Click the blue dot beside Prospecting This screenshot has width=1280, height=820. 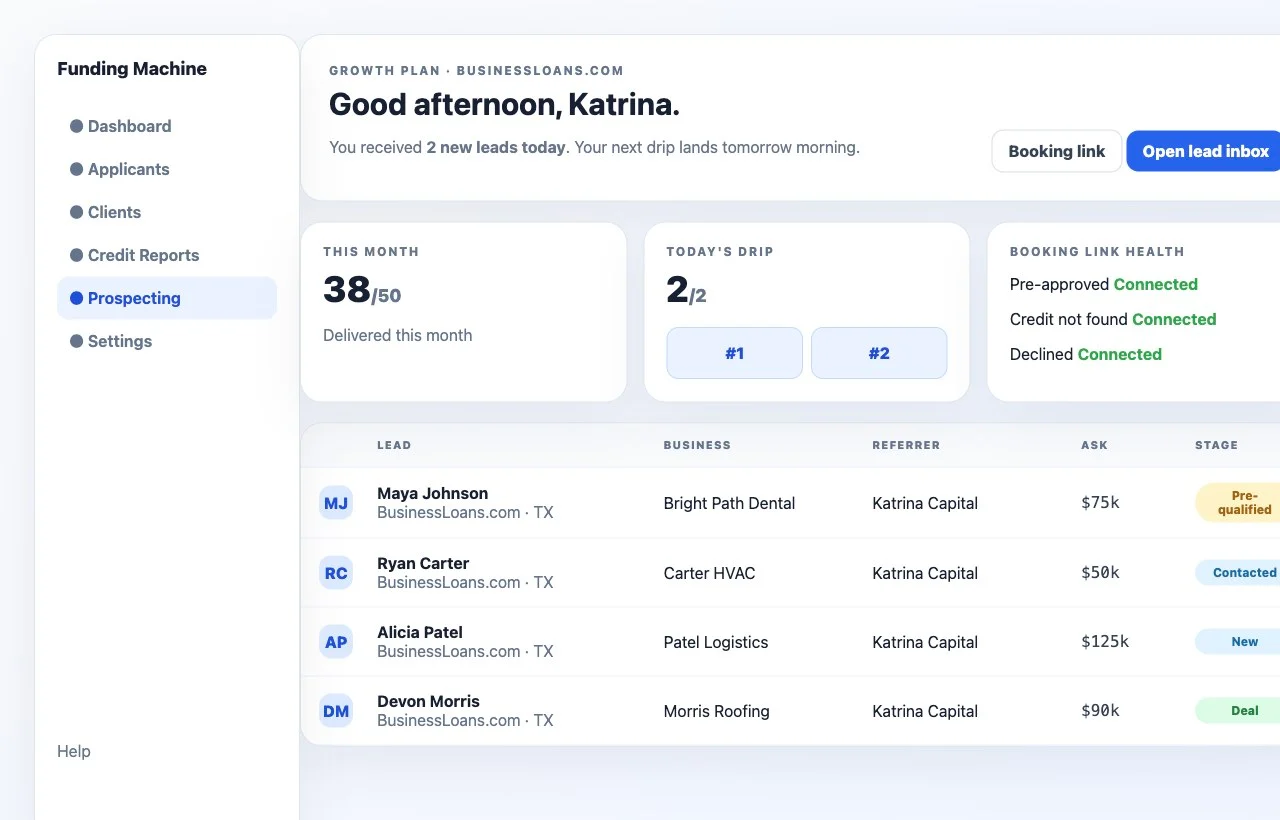click(x=76, y=298)
